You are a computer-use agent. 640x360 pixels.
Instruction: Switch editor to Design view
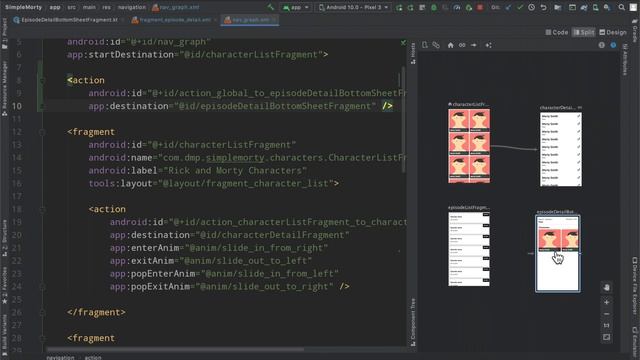click(x=613, y=32)
